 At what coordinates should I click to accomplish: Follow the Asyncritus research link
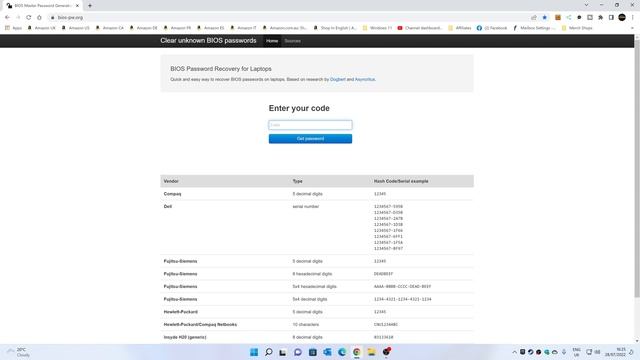[364, 80]
